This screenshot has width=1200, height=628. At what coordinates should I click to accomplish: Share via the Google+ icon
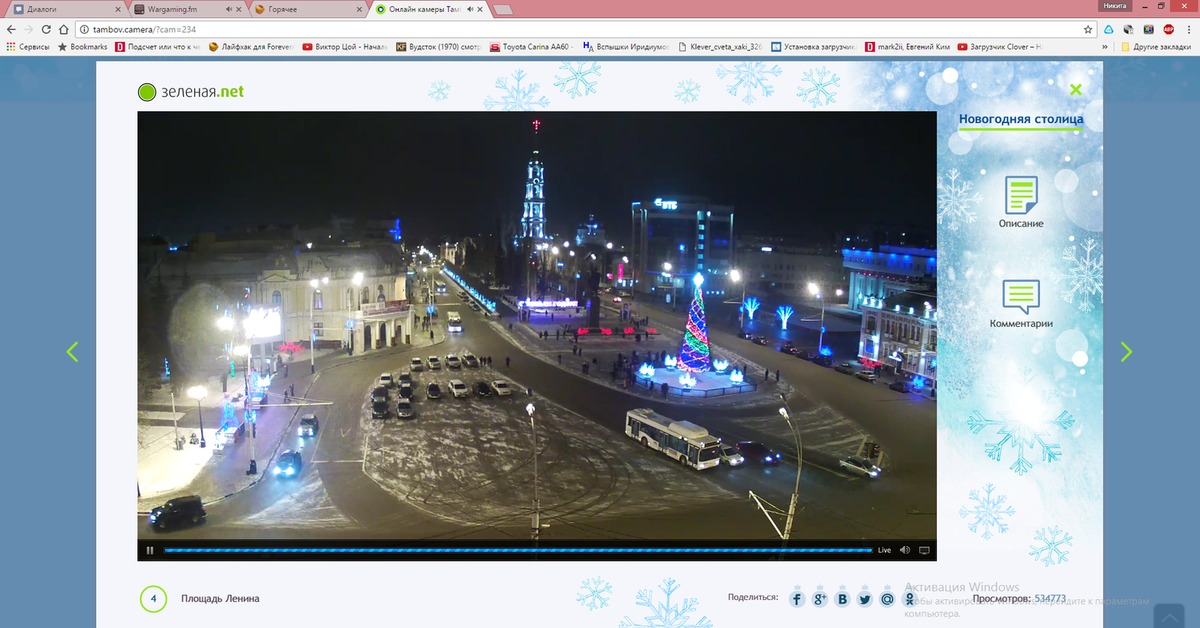[820, 599]
